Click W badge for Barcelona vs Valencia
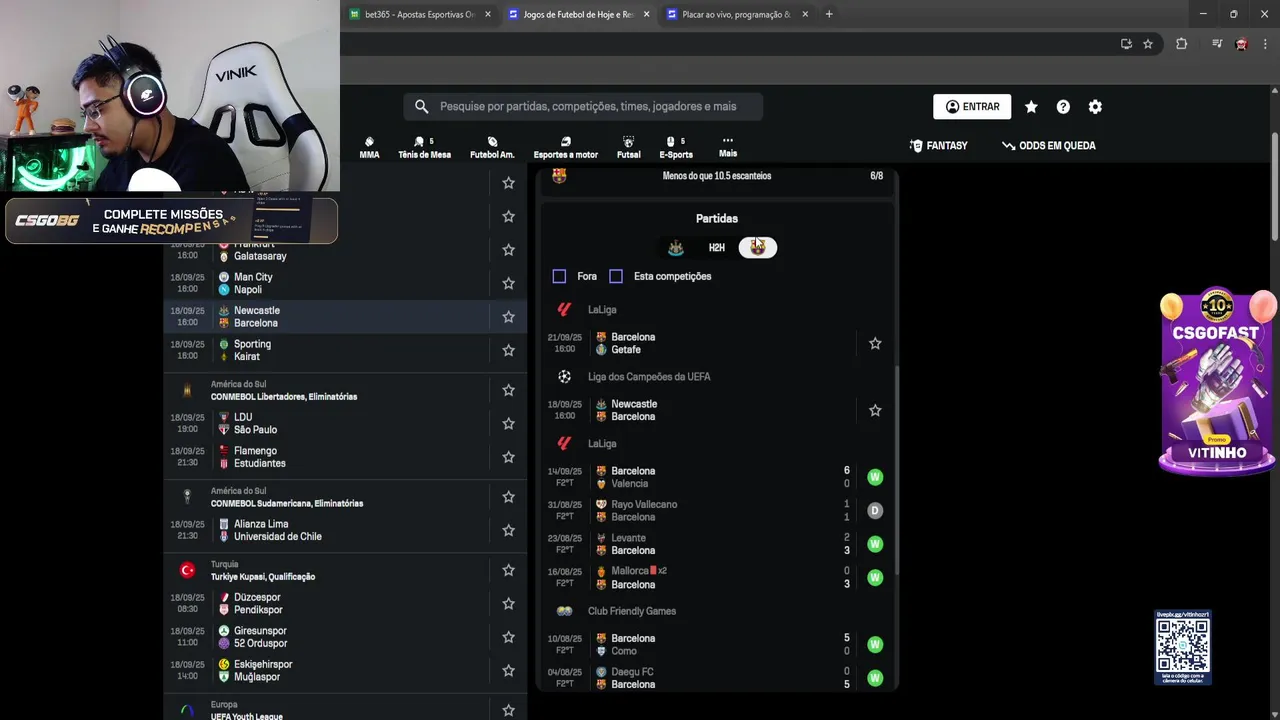1280x720 pixels. click(875, 477)
